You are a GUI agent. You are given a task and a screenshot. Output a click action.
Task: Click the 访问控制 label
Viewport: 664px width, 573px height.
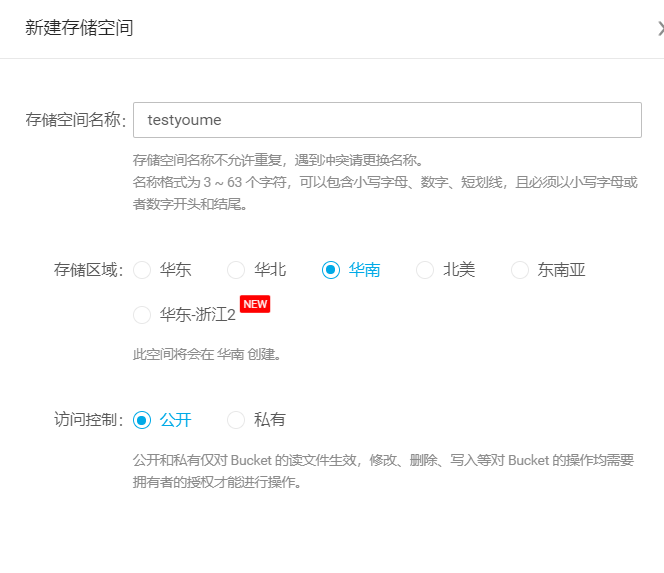pos(89,420)
